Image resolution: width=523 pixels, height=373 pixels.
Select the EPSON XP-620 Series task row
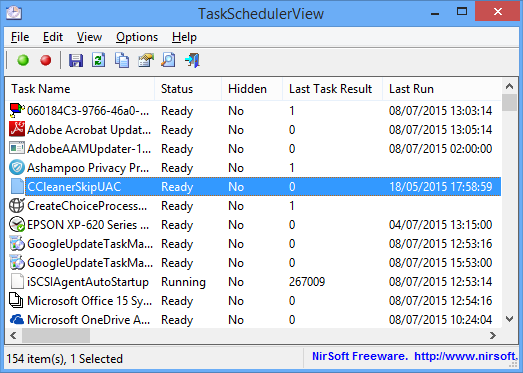tap(253, 225)
